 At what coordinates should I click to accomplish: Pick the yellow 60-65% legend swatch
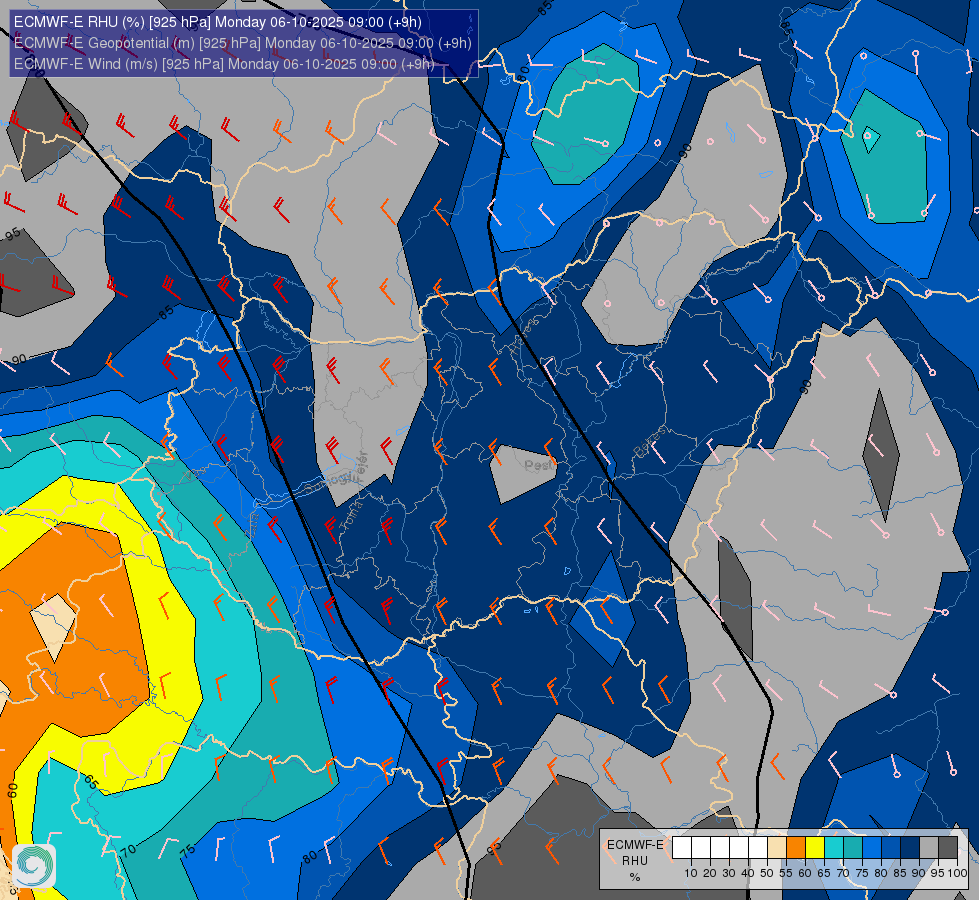(815, 848)
